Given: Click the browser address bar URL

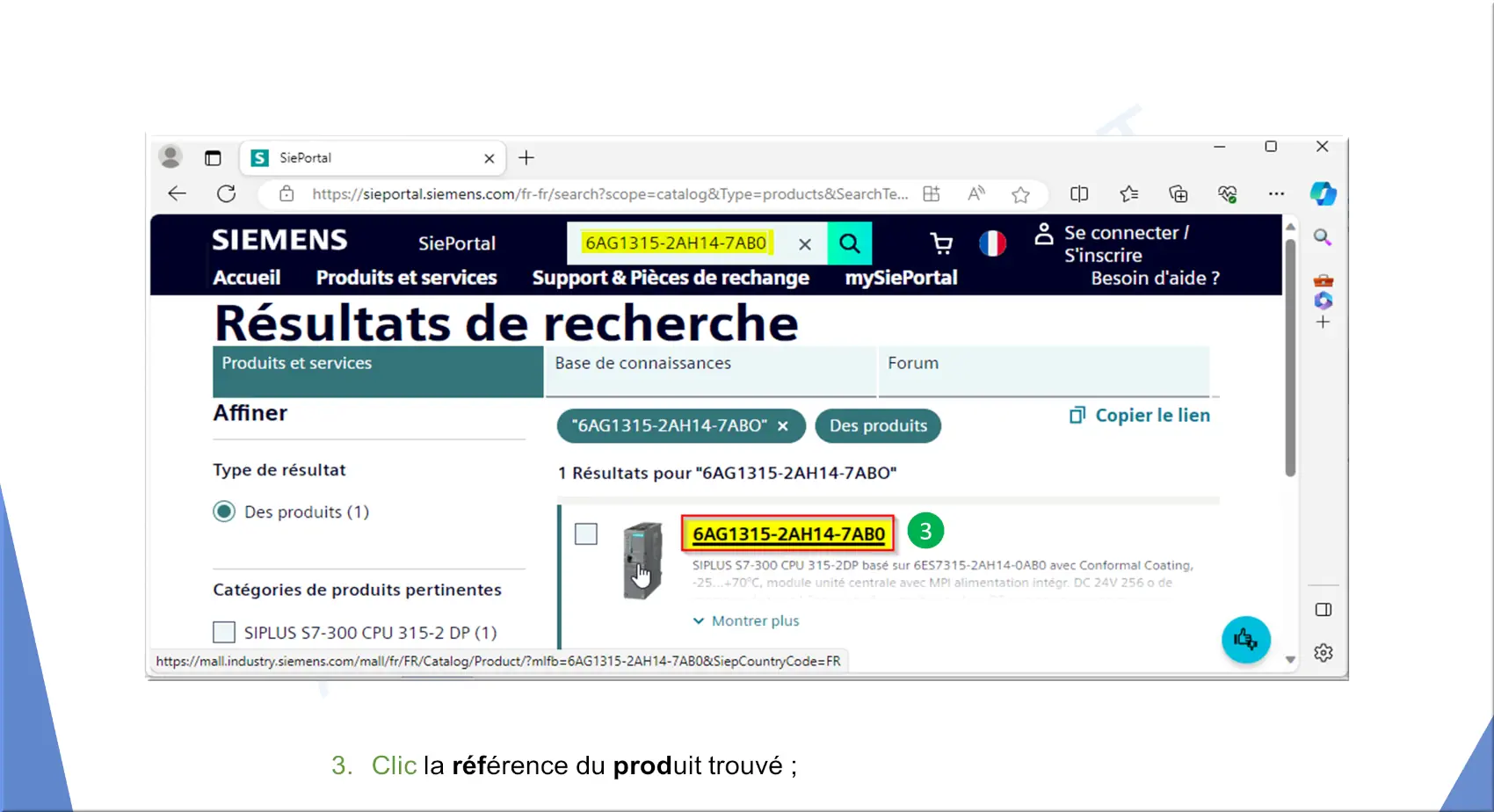Looking at the screenshot, I should pos(610,193).
